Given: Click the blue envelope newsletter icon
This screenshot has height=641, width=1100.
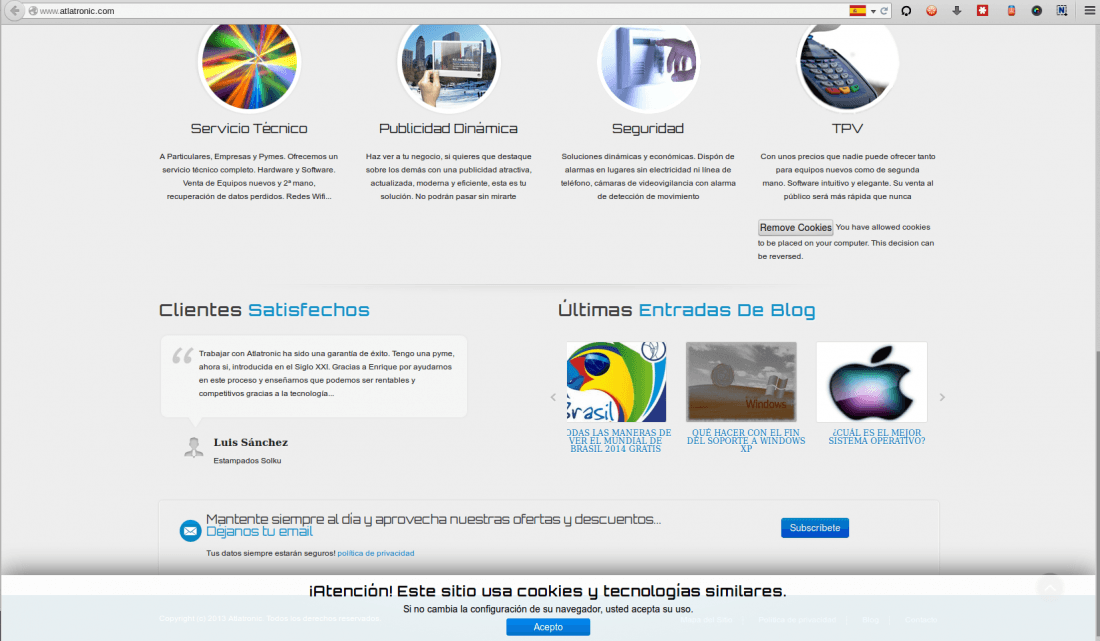Looking at the screenshot, I should pyautogui.click(x=190, y=531).
